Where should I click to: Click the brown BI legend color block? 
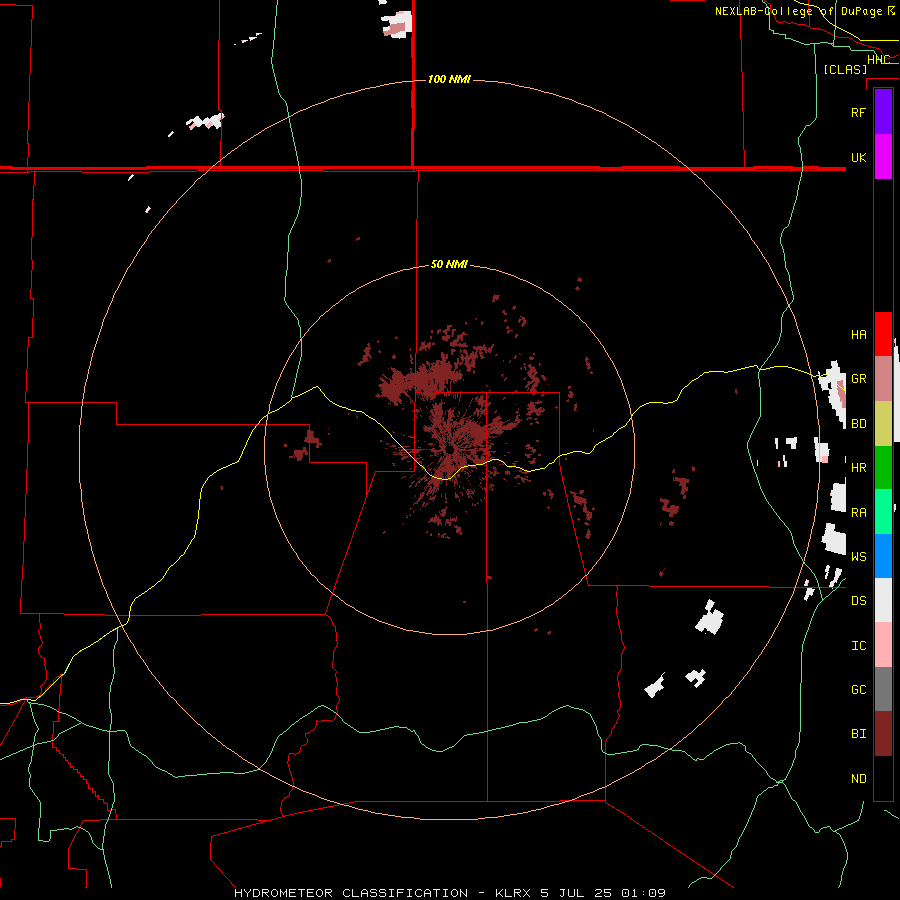tap(883, 734)
